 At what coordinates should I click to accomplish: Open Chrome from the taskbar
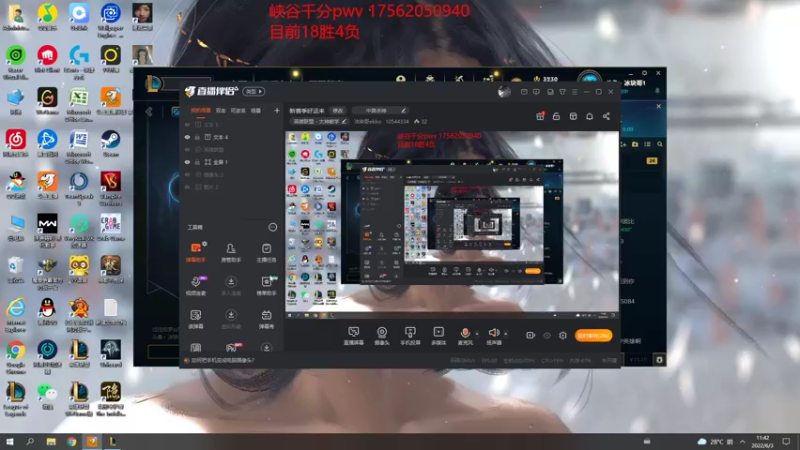(71, 441)
